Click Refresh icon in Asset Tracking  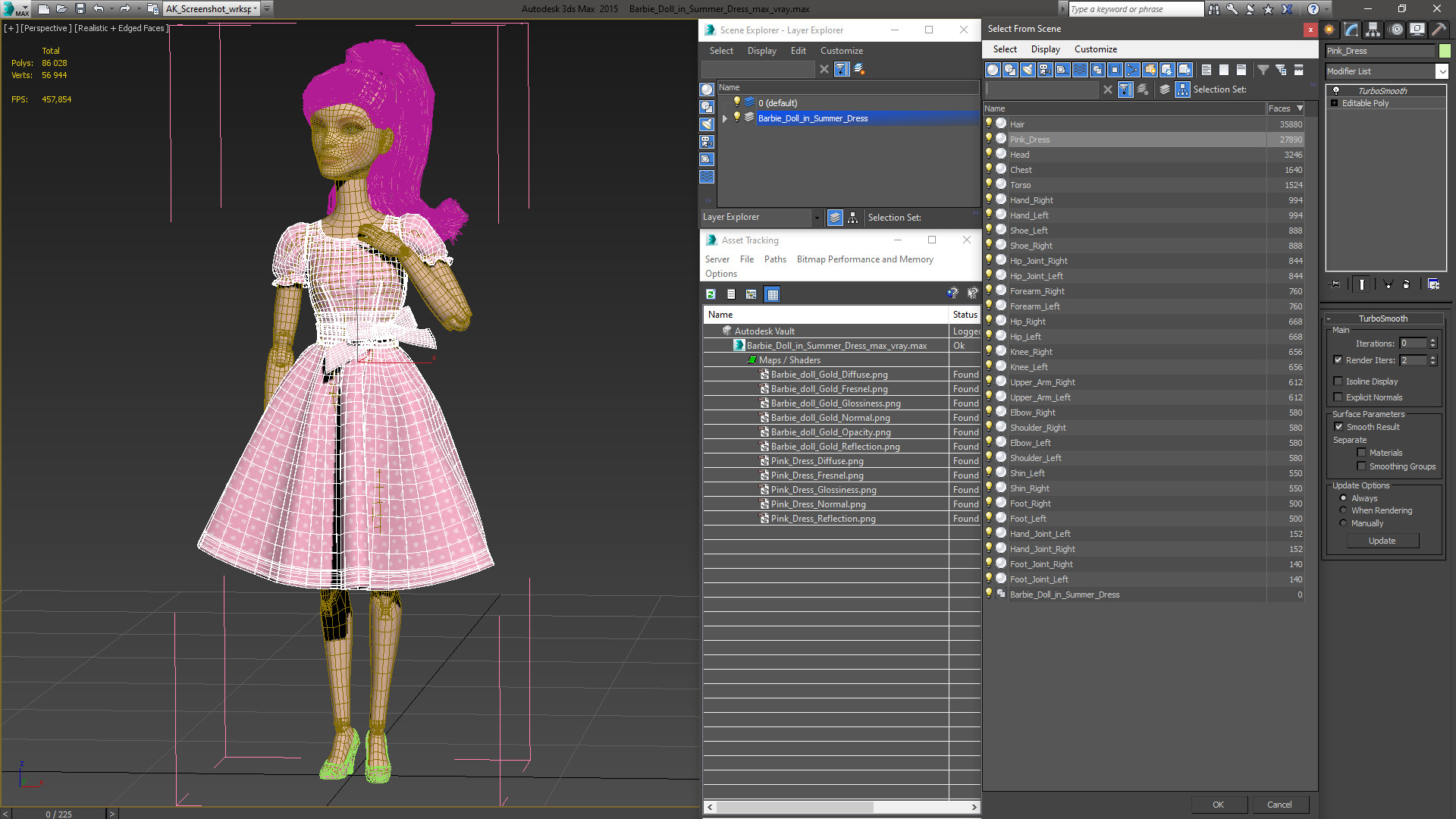[x=711, y=294]
